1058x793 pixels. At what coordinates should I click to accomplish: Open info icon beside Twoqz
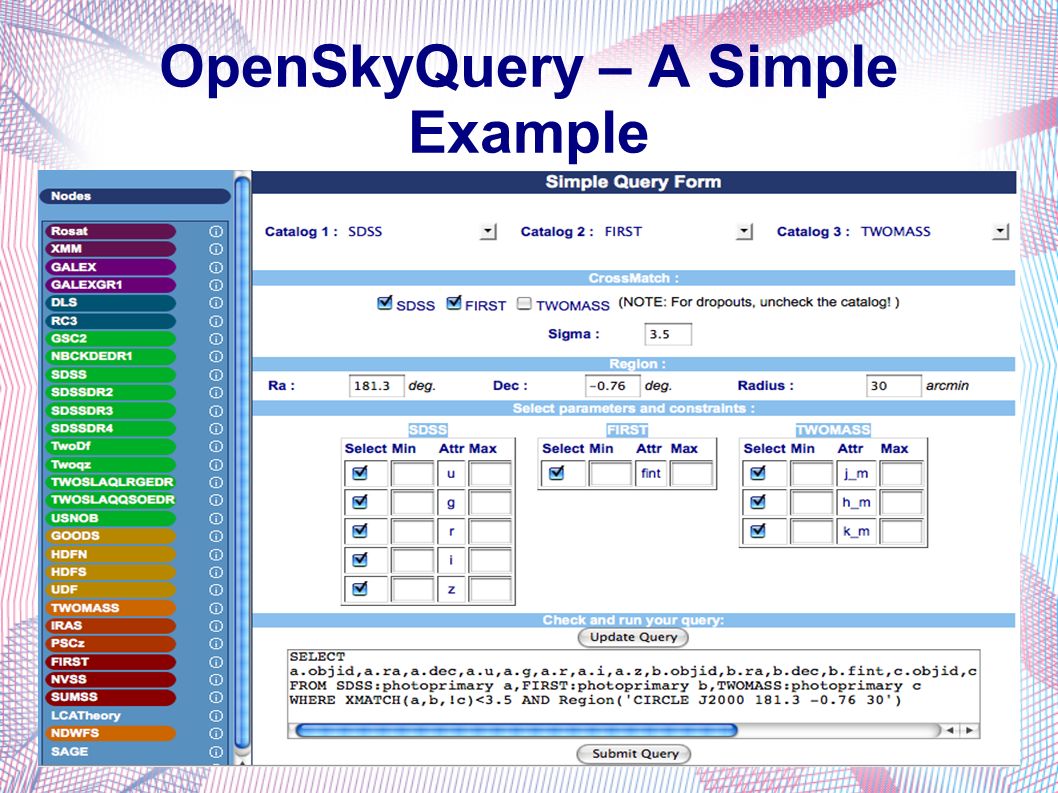click(x=216, y=465)
